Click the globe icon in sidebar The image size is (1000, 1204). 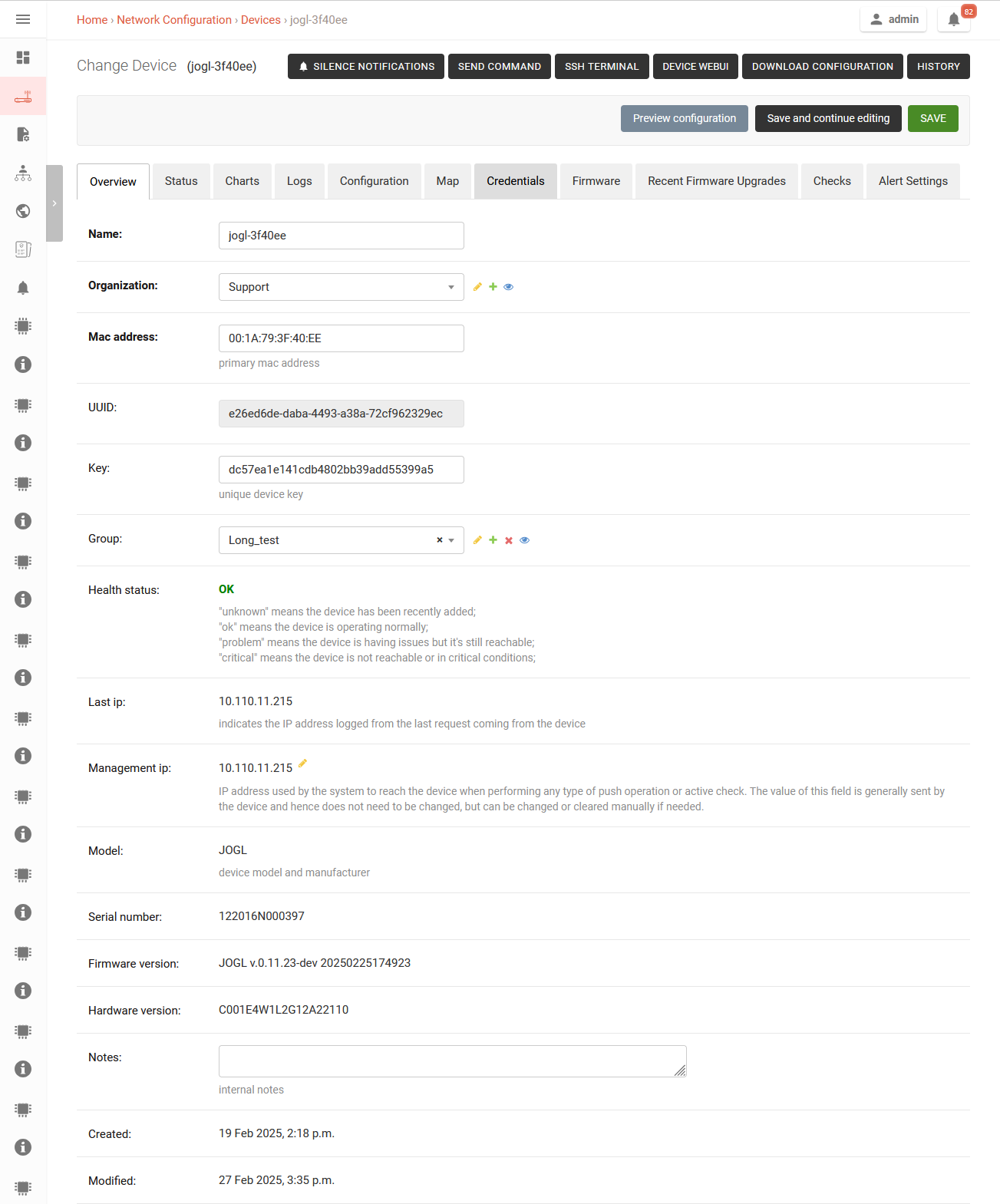pyautogui.click(x=23, y=211)
